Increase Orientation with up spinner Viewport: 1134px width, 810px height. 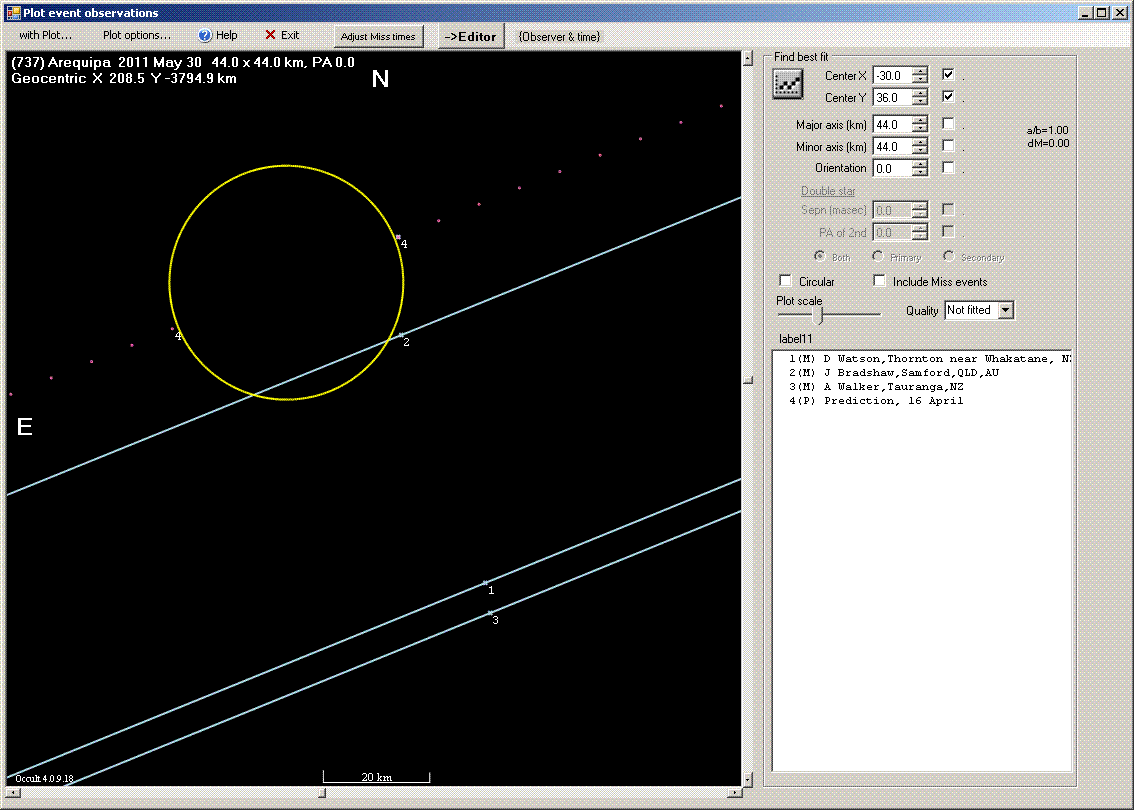(920, 163)
